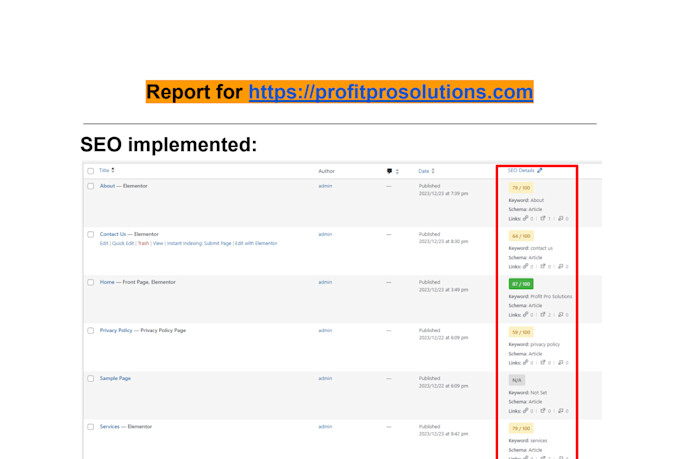The height and width of the screenshot is (459, 680).
Task: Sort by Date using its sort arrows
Action: click(x=433, y=171)
